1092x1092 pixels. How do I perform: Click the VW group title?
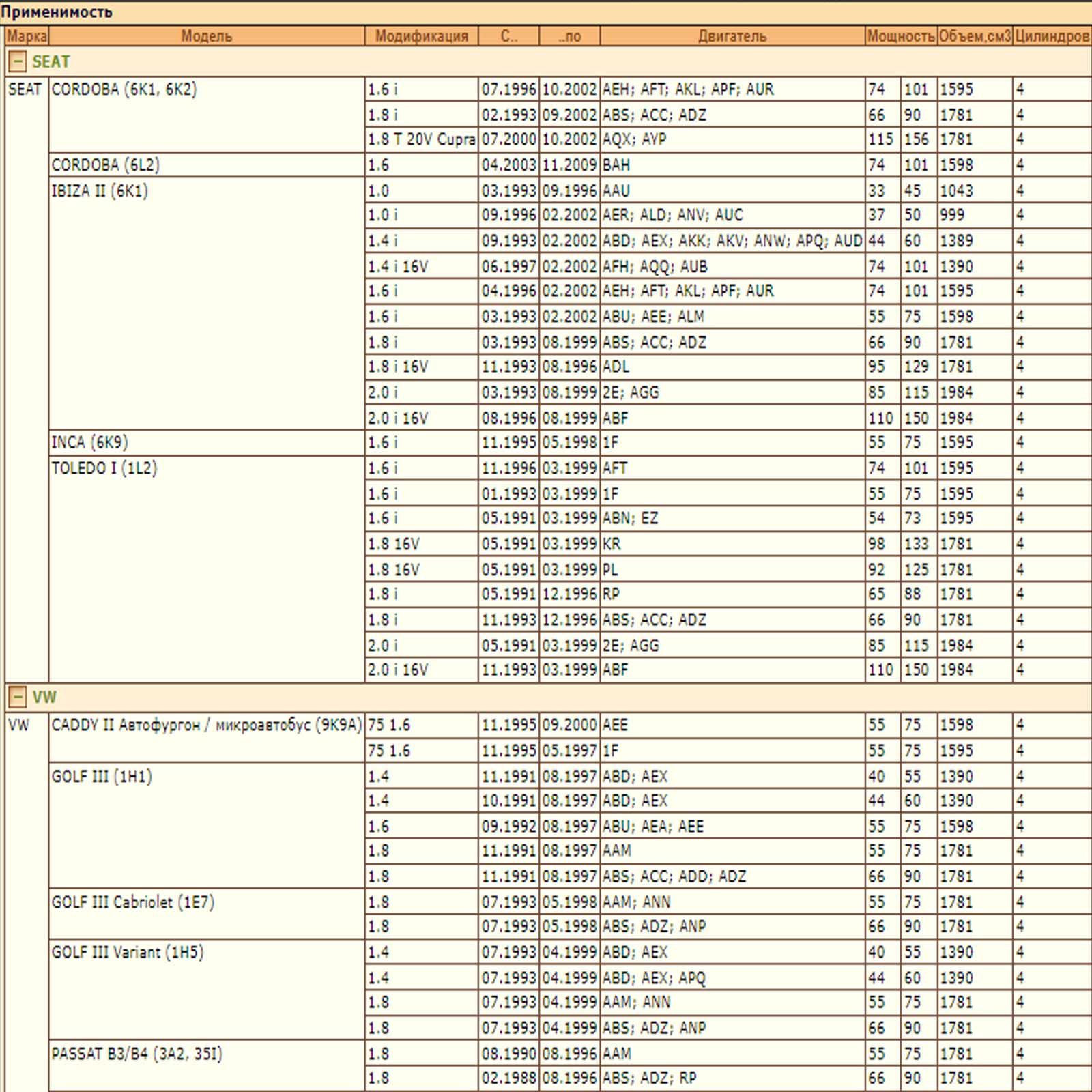click(44, 697)
